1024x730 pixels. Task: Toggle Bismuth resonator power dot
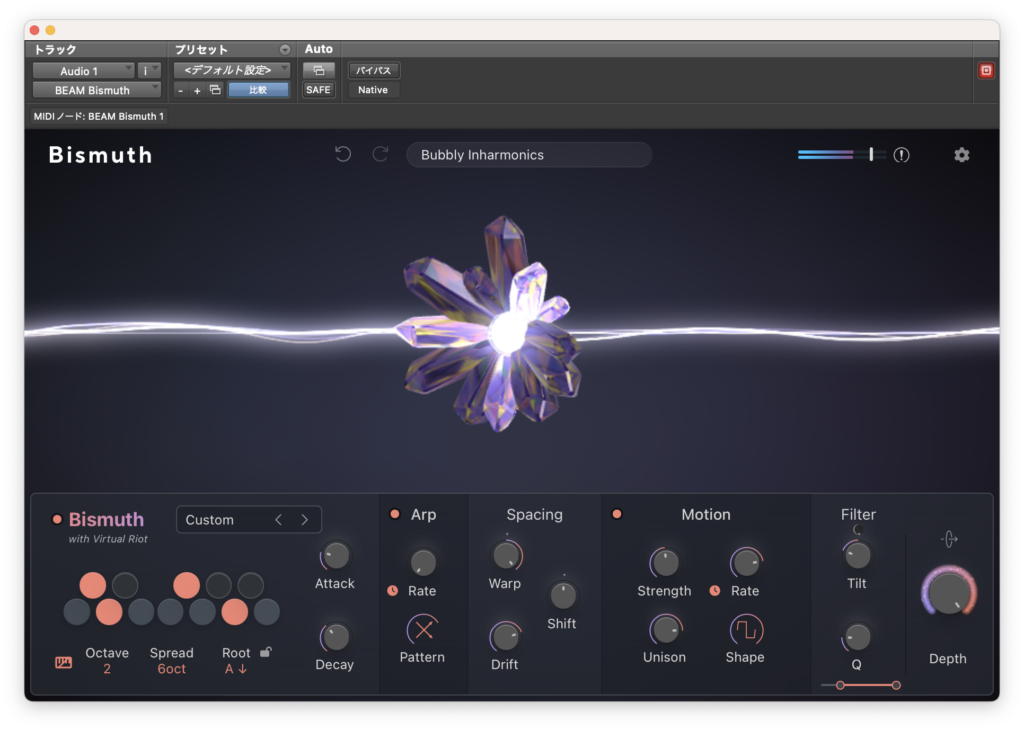coord(57,519)
